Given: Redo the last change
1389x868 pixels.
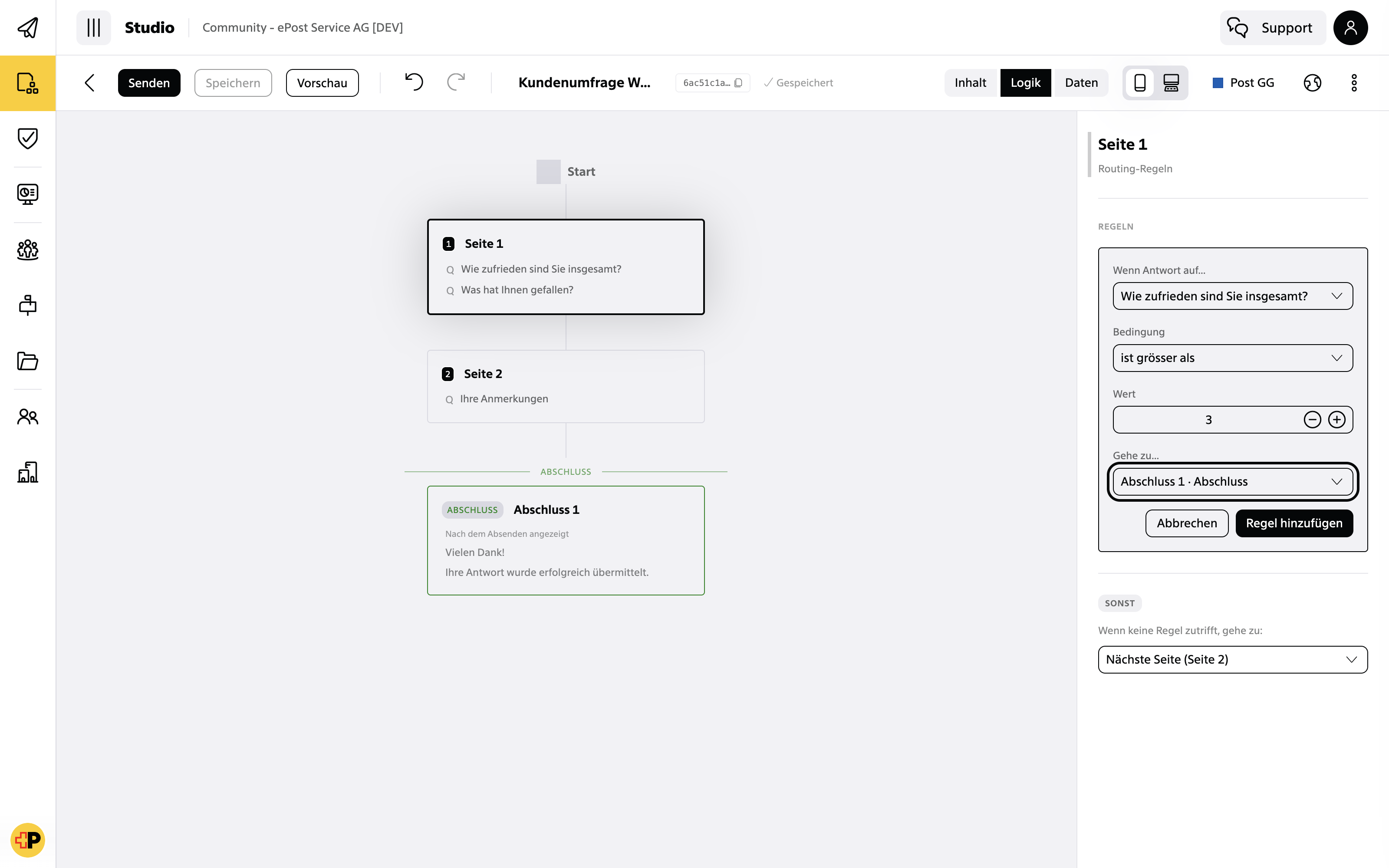Looking at the screenshot, I should coord(456,82).
